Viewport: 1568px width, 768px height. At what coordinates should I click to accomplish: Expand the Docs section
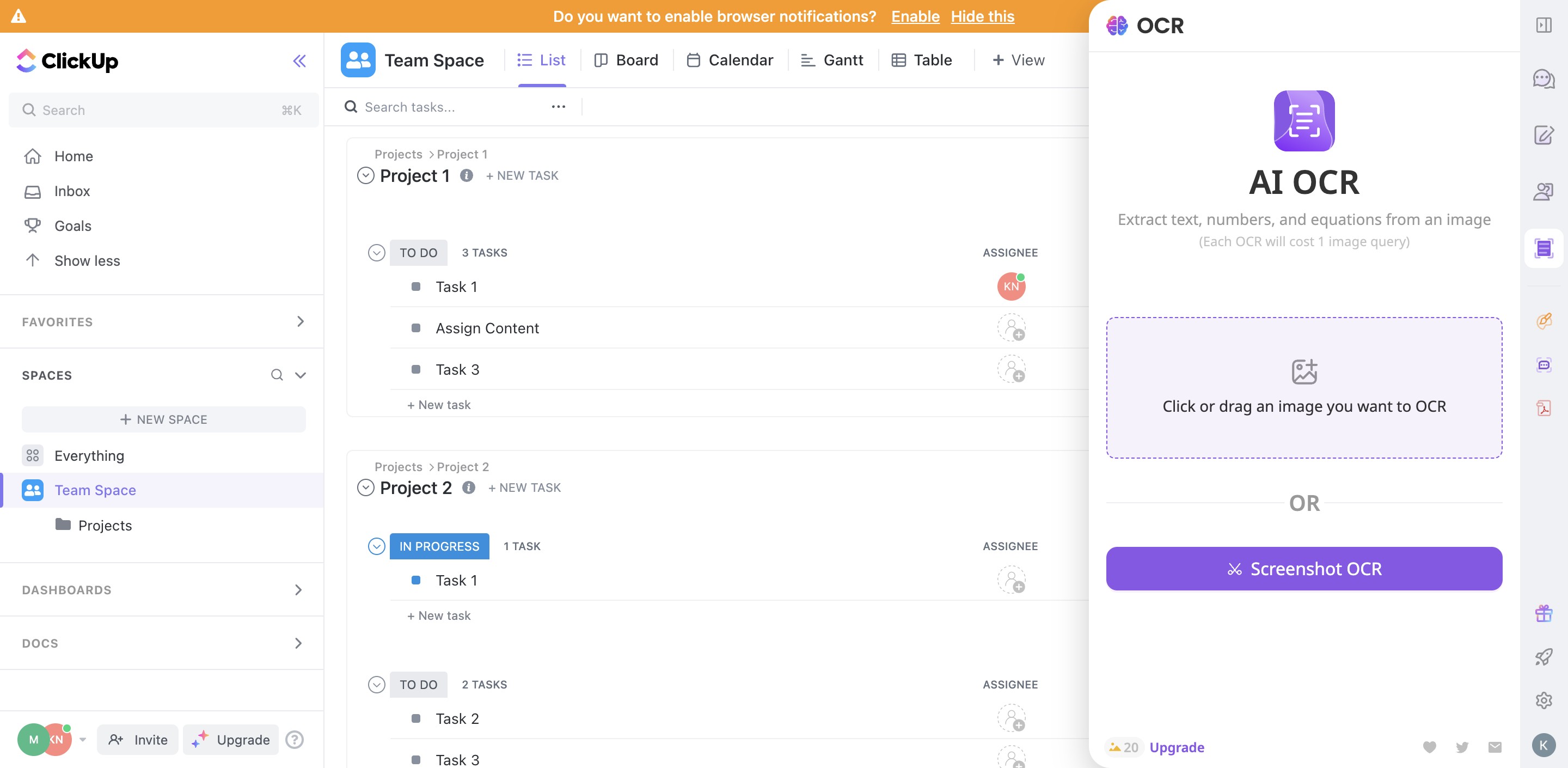click(298, 643)
